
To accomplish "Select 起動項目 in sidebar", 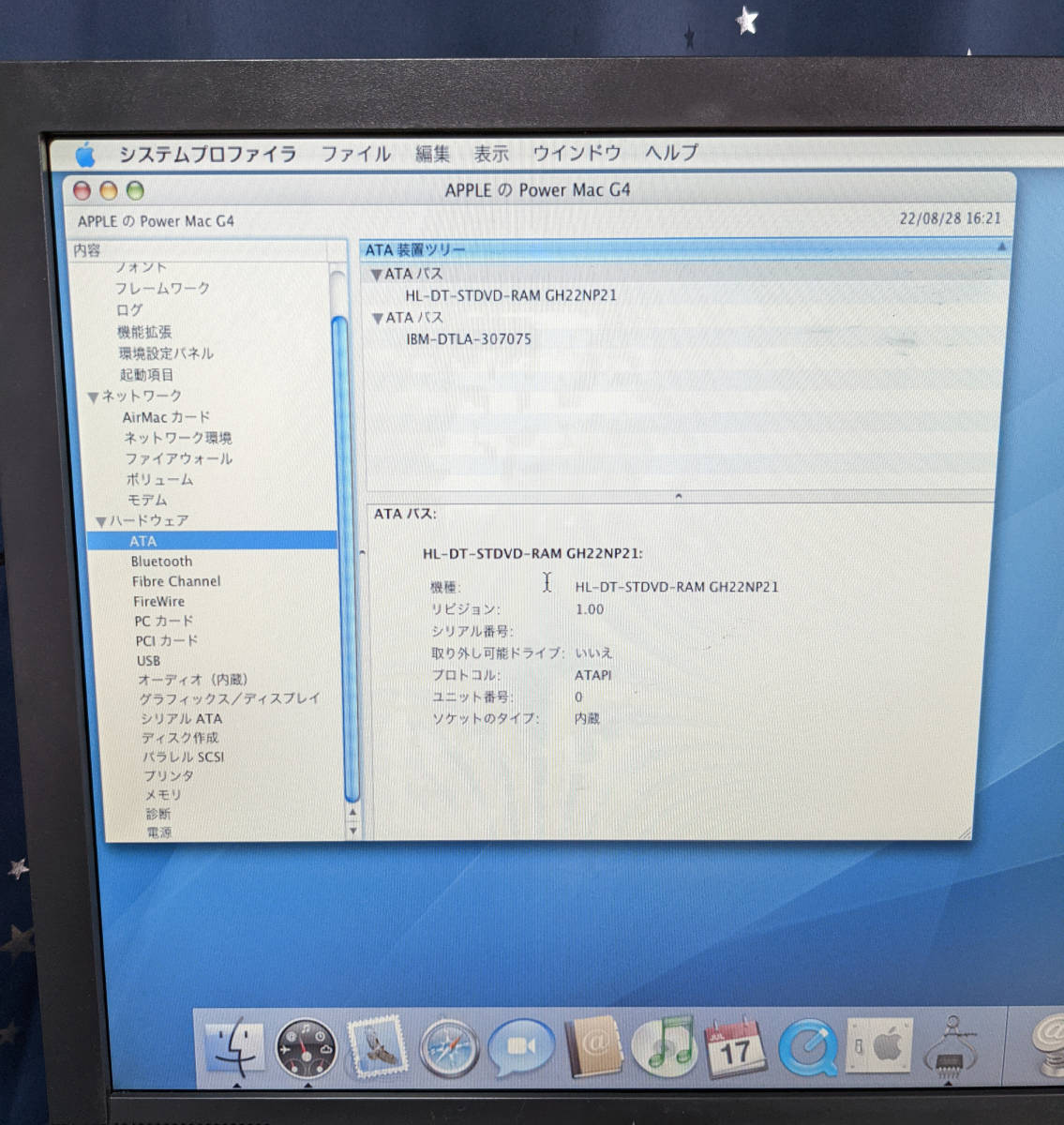I will point(146,375).
